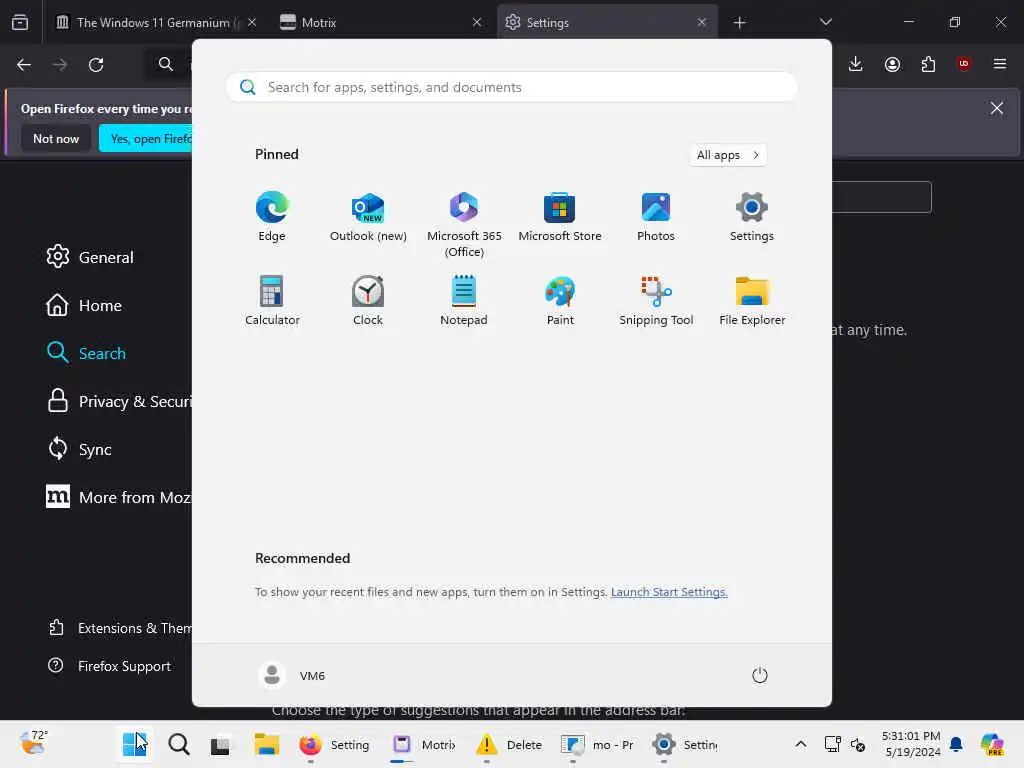This screenshot has height=768, width=1024.
Task: Click Not now in Firefox prompt
Action: coord(56,138)
